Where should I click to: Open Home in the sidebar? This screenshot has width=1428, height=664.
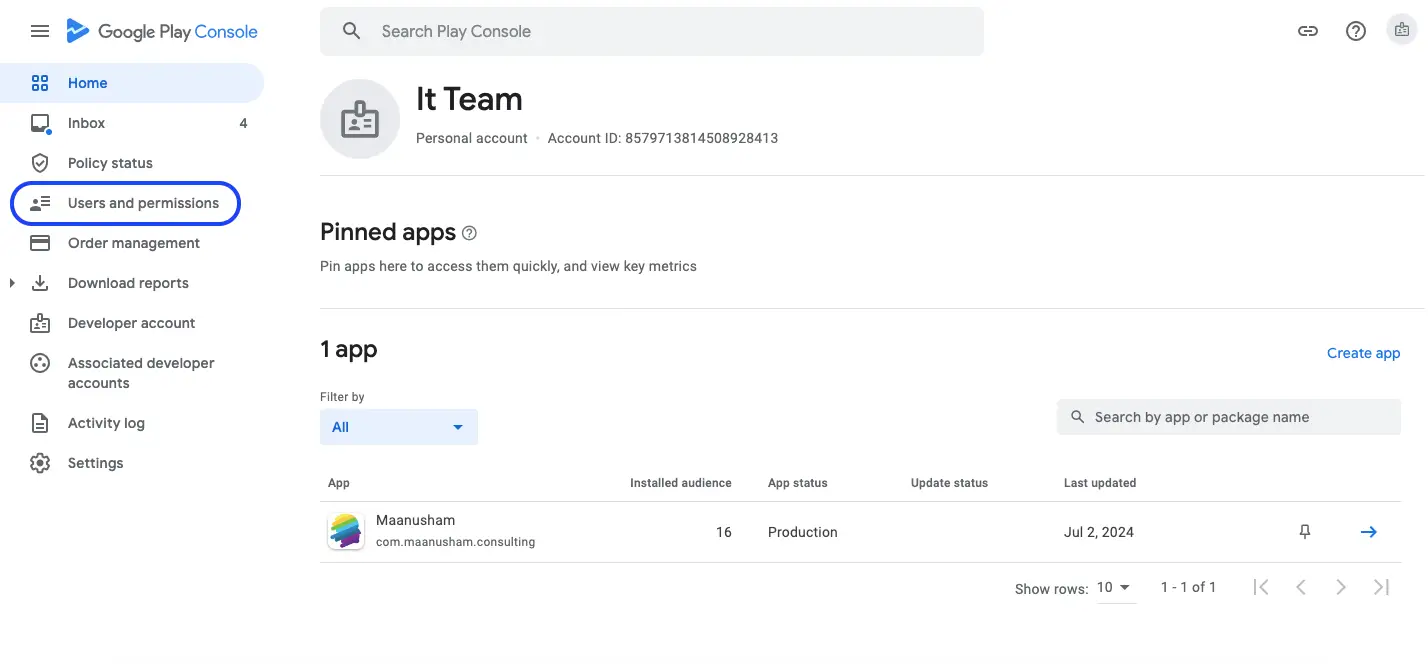pyautogui.click(x=132, y=83)
